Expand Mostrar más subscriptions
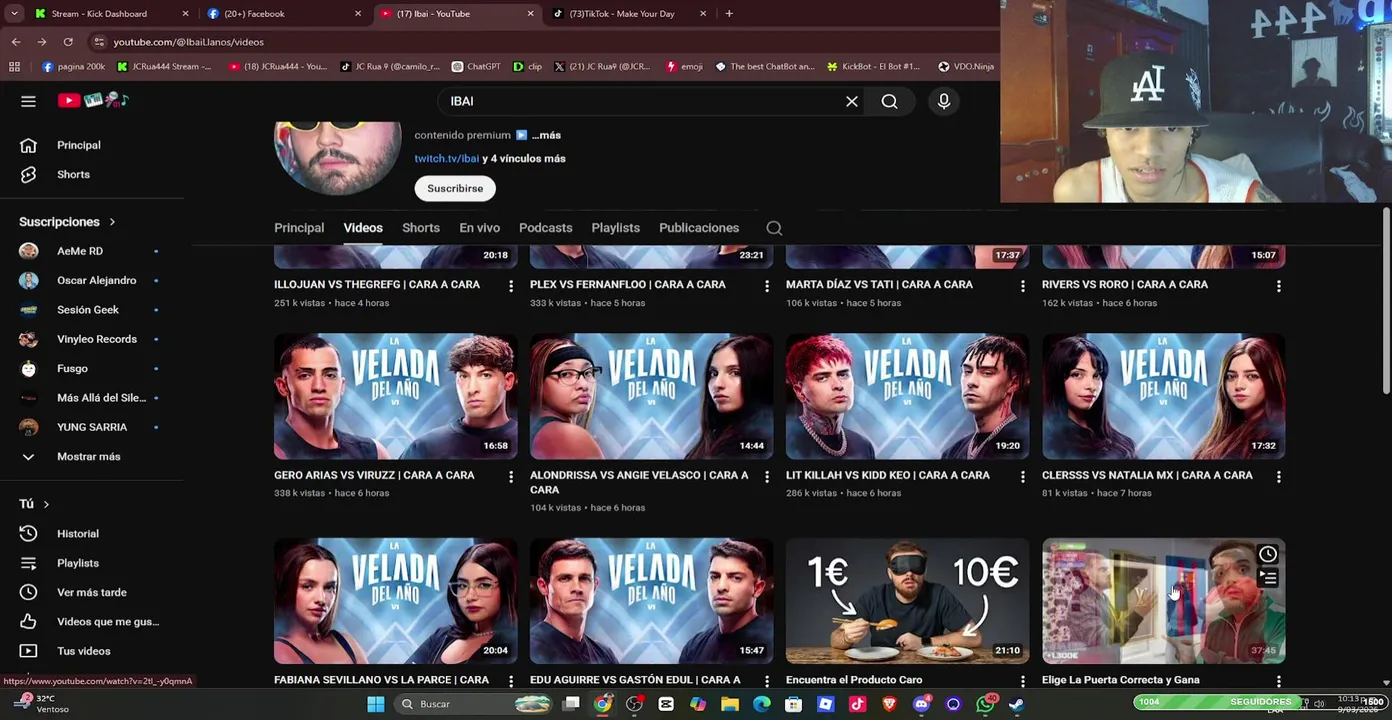 [x=88, y=457]
